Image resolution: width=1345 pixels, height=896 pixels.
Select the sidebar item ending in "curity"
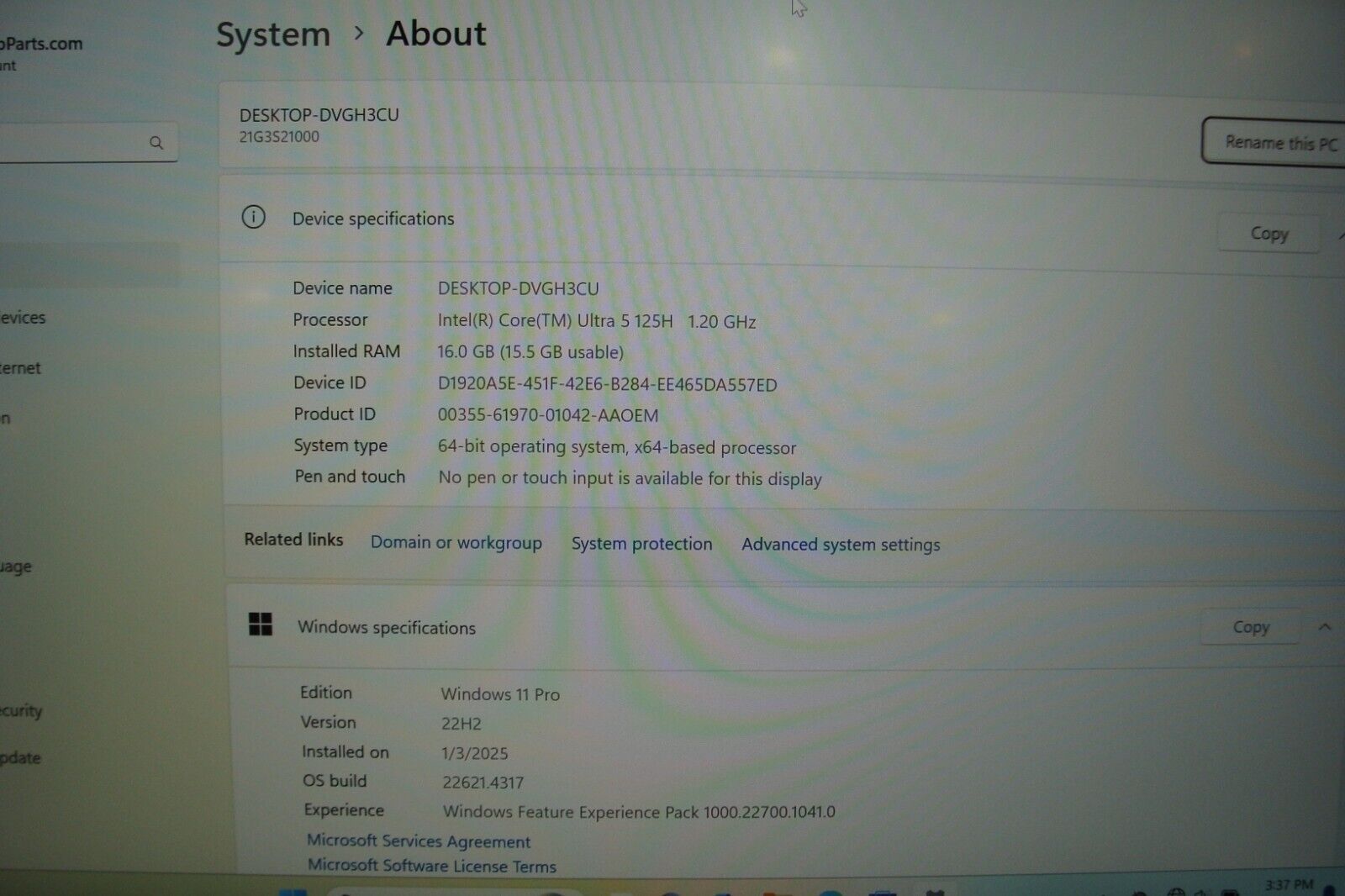click(x=21, y=710)
